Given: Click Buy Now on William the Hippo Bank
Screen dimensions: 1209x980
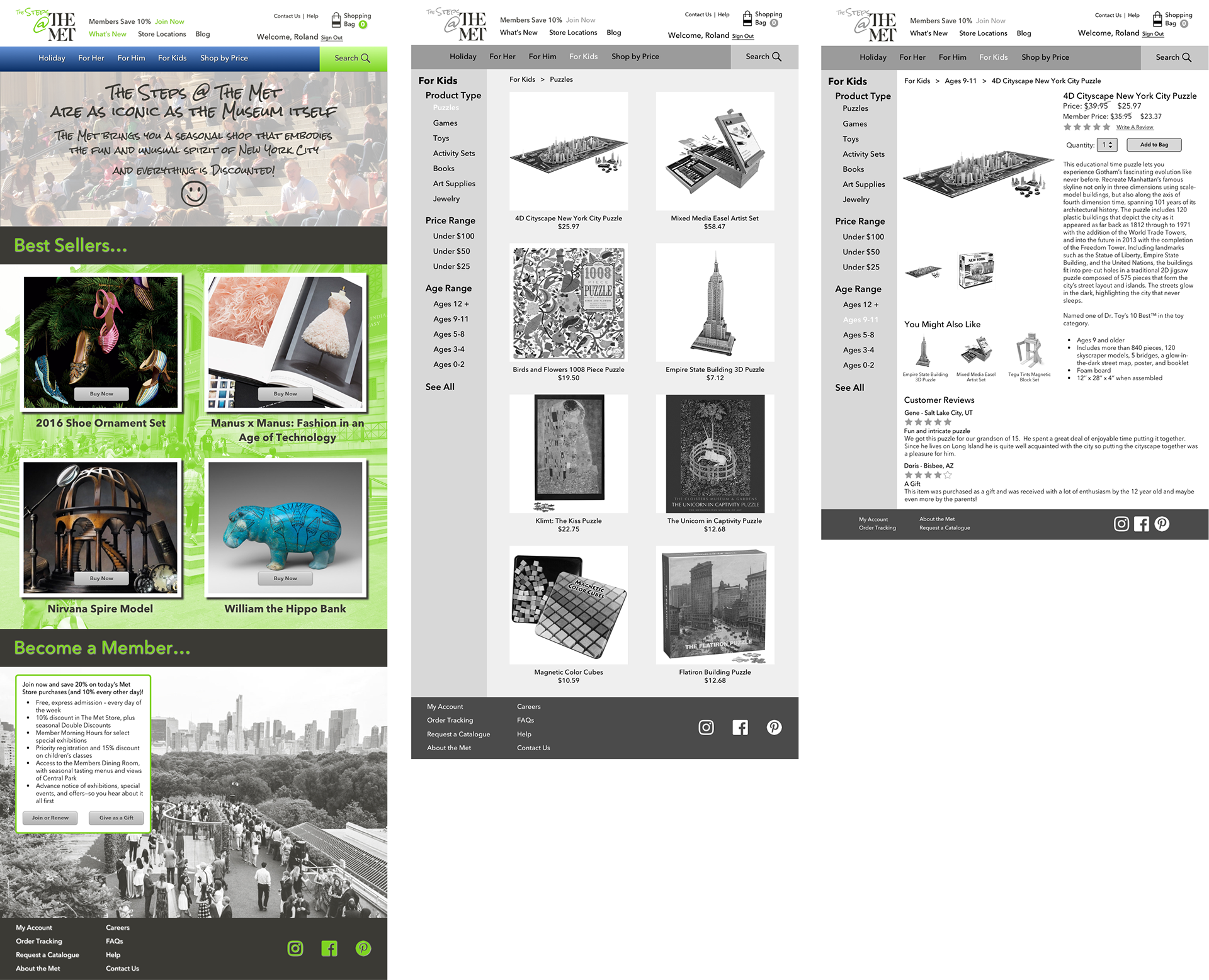Looking at the screenshot, I should (285, 578).
